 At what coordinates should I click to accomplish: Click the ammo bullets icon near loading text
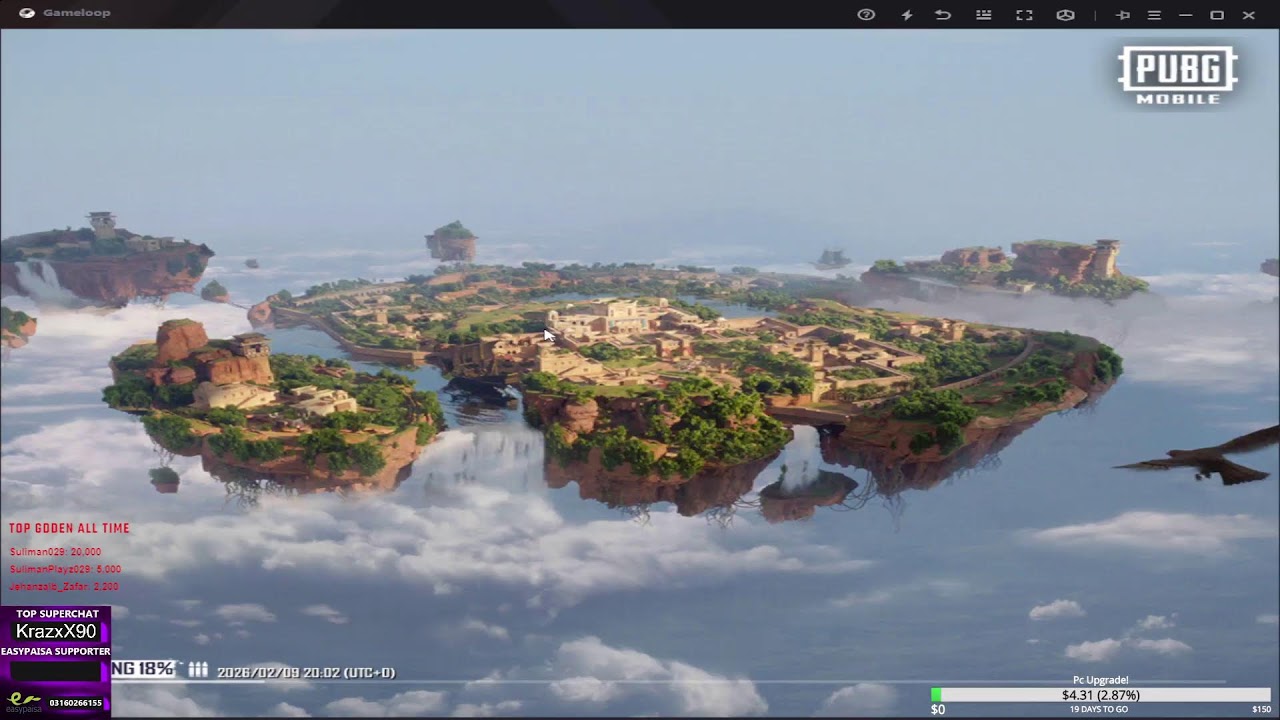198,670
